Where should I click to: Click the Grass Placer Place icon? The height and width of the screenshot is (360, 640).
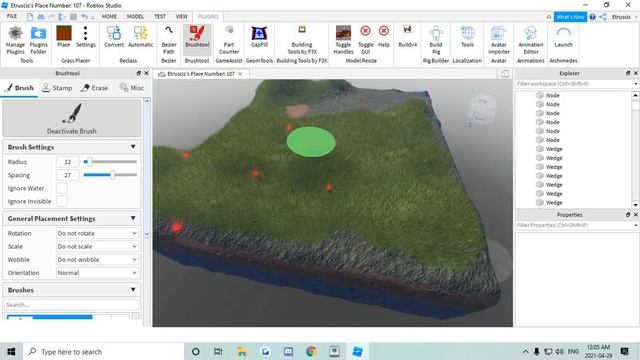pyautogui.click(x=64, y=37)
